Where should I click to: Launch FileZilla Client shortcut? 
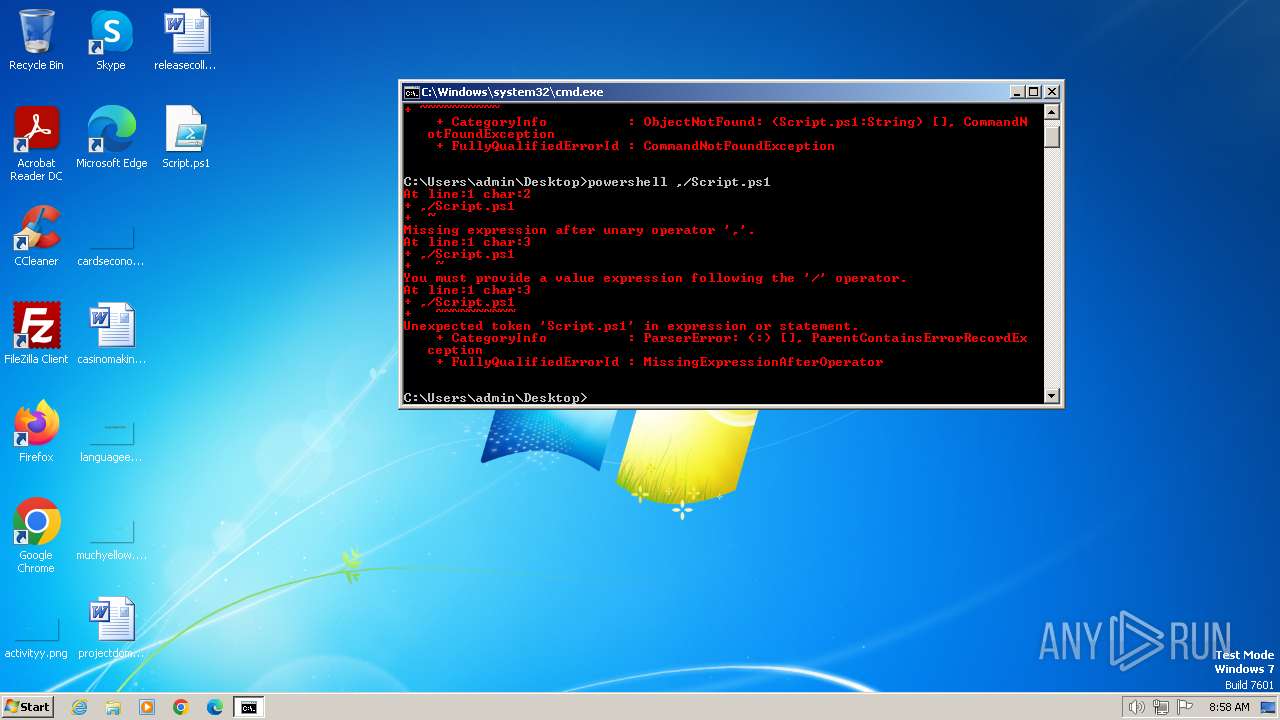tap(36, 334)
